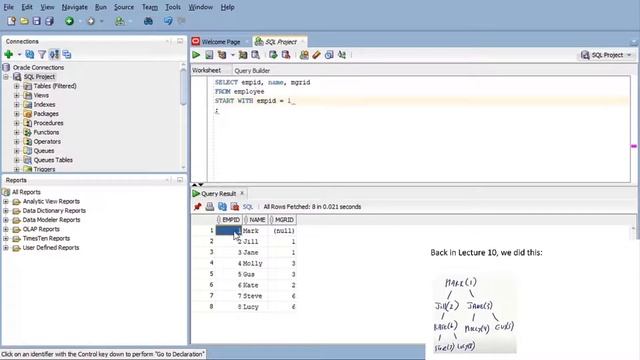This screenshot has height=360, width=640.
Task: Expand Analytic View Reports folder
Action: coord(6,202)
